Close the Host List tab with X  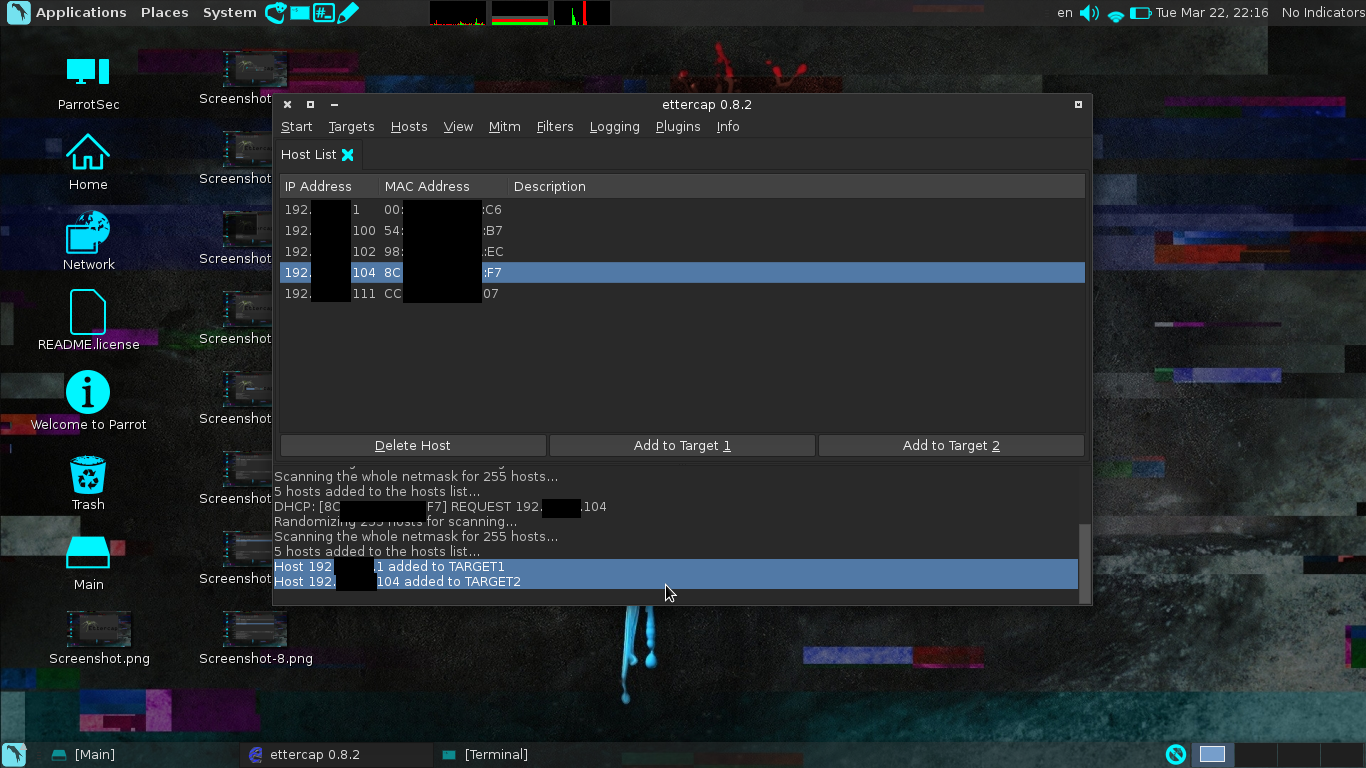point(348,155)
